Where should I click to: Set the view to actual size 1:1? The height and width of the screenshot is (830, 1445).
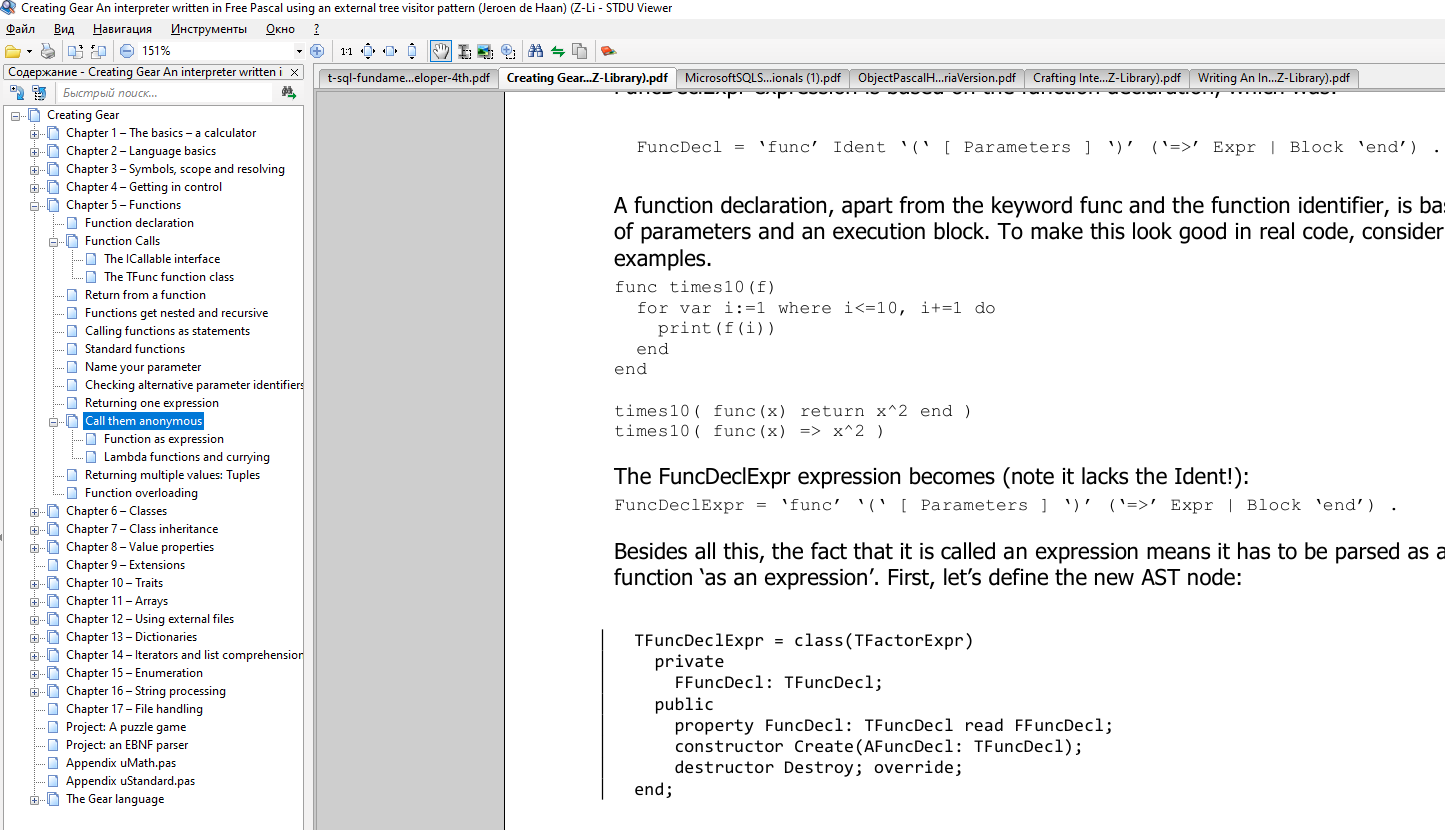(346, 51)
